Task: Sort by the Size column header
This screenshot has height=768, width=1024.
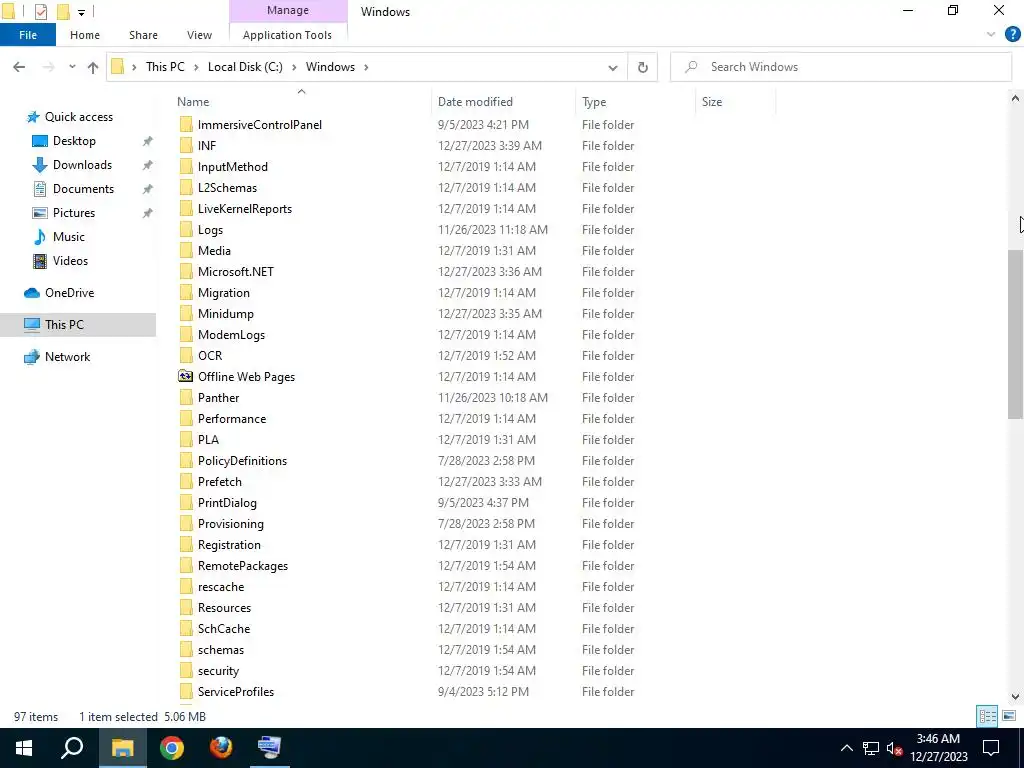Action: pyautogui.click(x=712, y=102)
